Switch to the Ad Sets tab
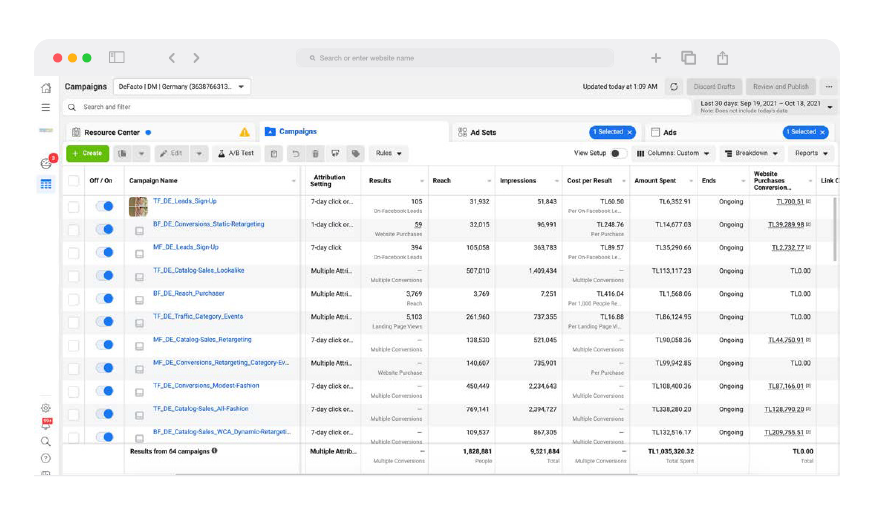 547,132
